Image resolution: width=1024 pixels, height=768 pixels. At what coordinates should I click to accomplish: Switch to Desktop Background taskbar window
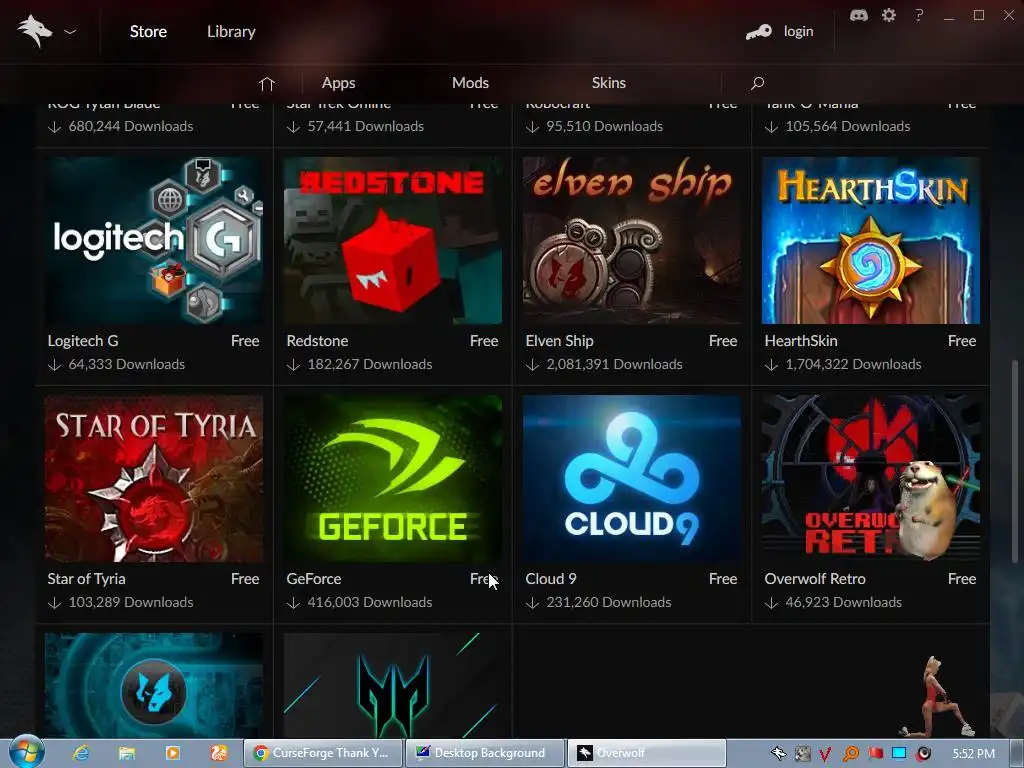click(485, 753)
